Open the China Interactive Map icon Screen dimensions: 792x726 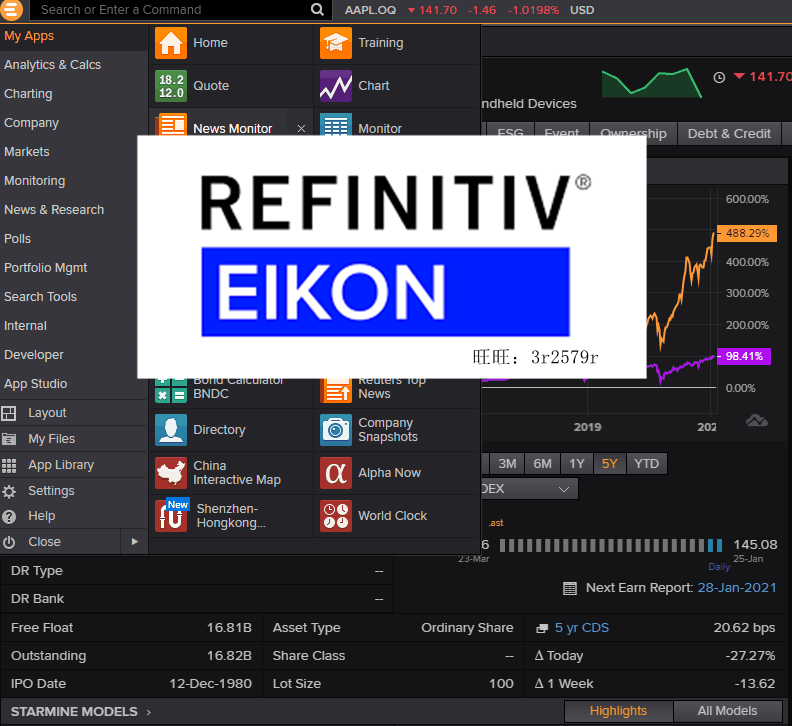pos(171,473)
